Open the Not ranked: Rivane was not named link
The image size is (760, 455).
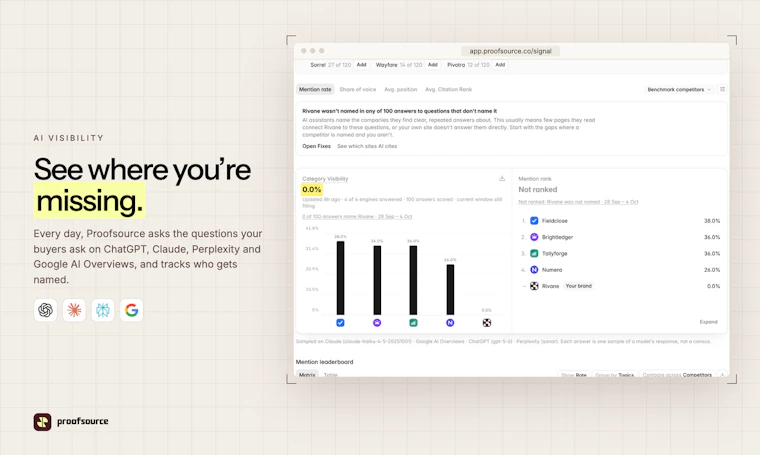tap(578, 202)
